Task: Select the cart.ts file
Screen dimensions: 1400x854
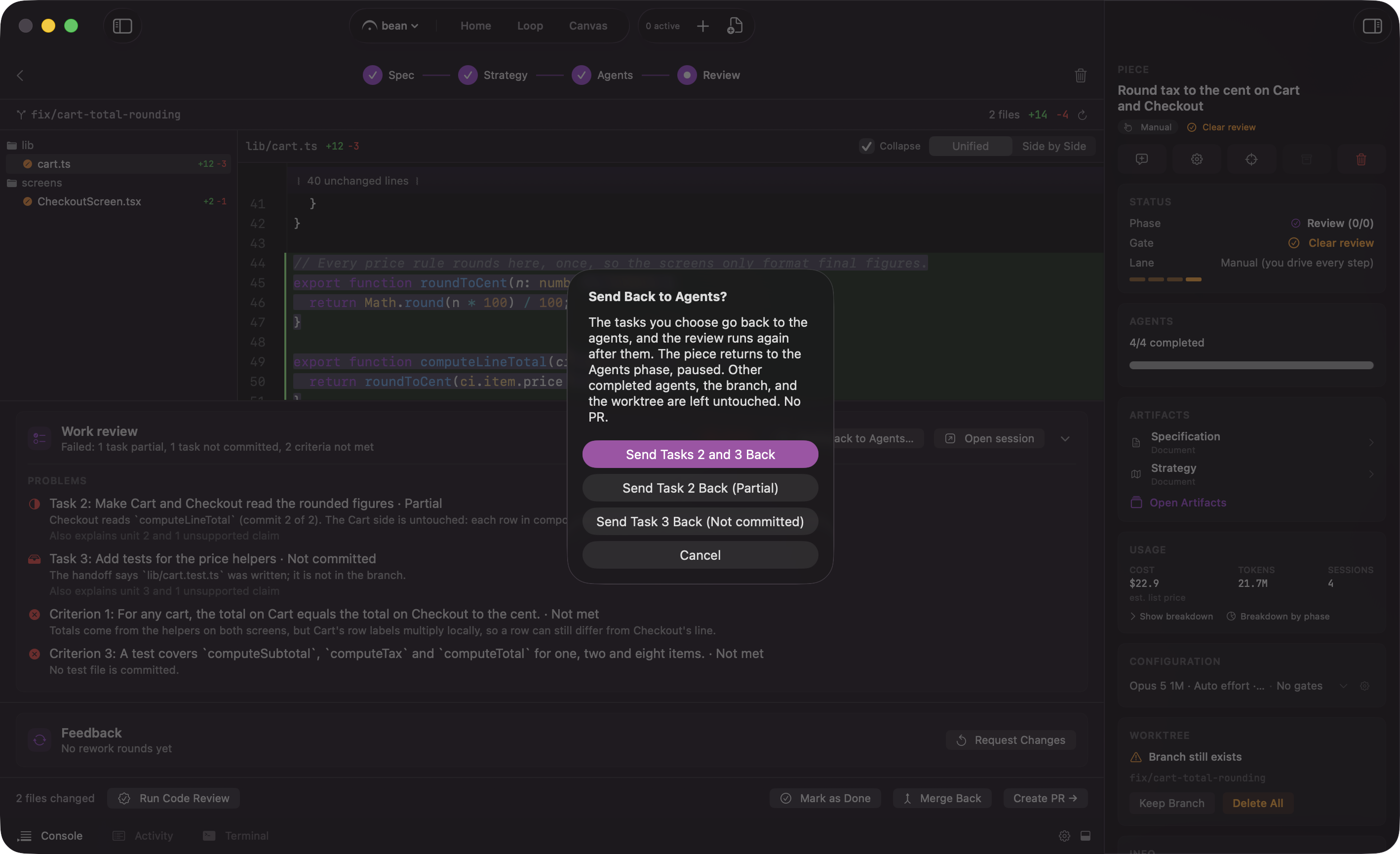Action: click(x=118, y=164)
